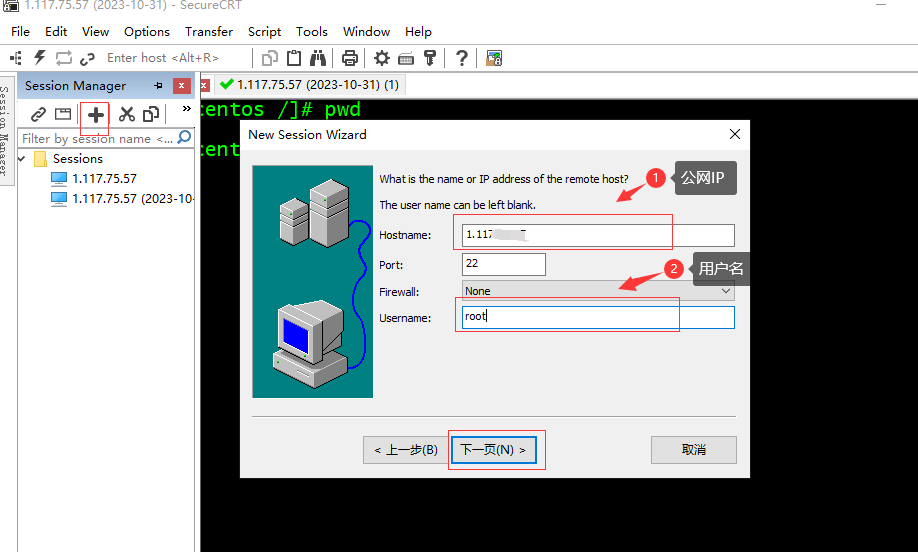Open the Keymap Editor keyboard icon
Viewport: 918px width, 552px height.
pos(406,59)
